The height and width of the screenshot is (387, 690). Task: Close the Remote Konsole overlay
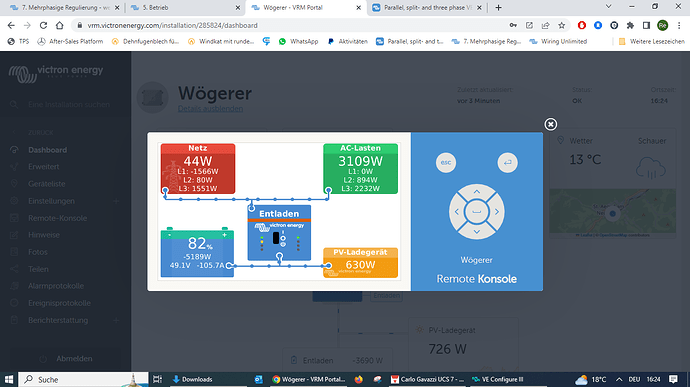click(551, 124)
